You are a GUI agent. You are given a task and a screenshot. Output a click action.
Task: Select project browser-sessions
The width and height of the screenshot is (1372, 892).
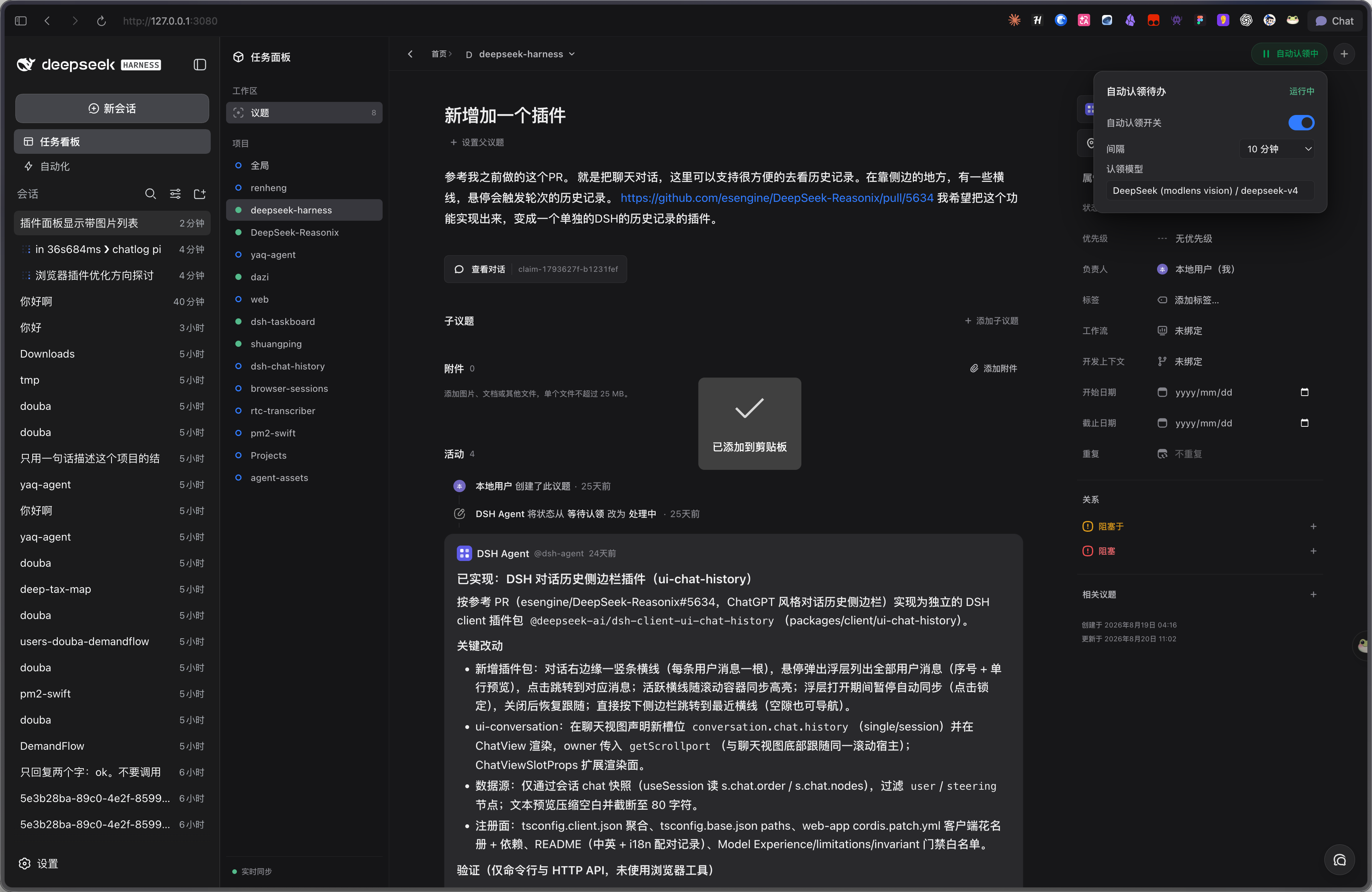click(x=304, y=388)
